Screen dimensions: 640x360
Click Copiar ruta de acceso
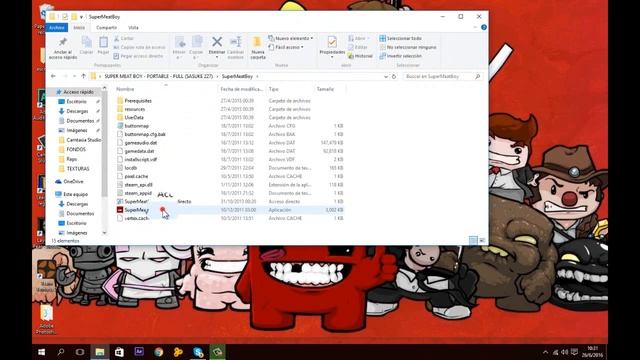(x=140, y=47)
